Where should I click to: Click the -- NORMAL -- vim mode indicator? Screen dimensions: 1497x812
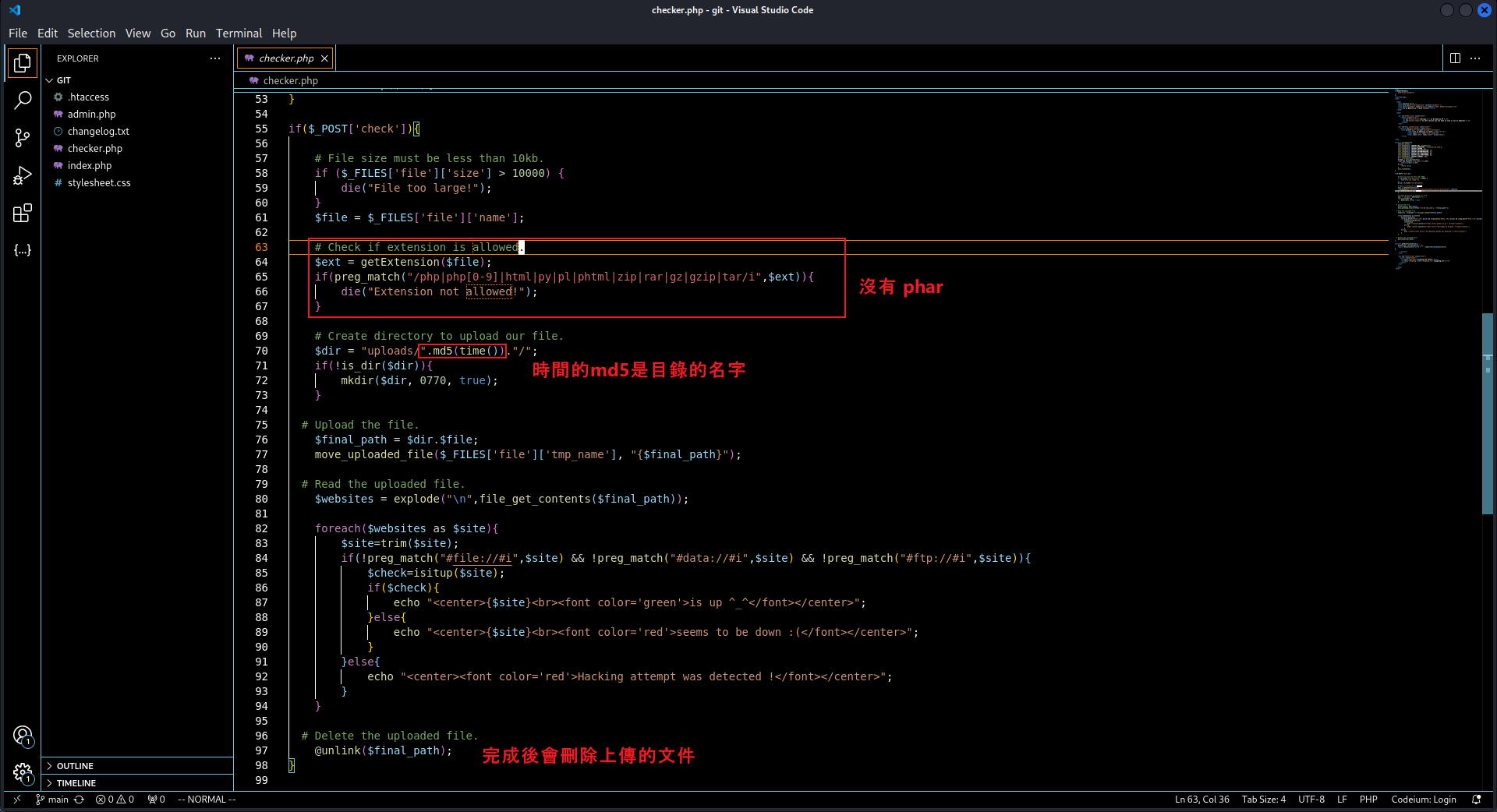(207, 800)
